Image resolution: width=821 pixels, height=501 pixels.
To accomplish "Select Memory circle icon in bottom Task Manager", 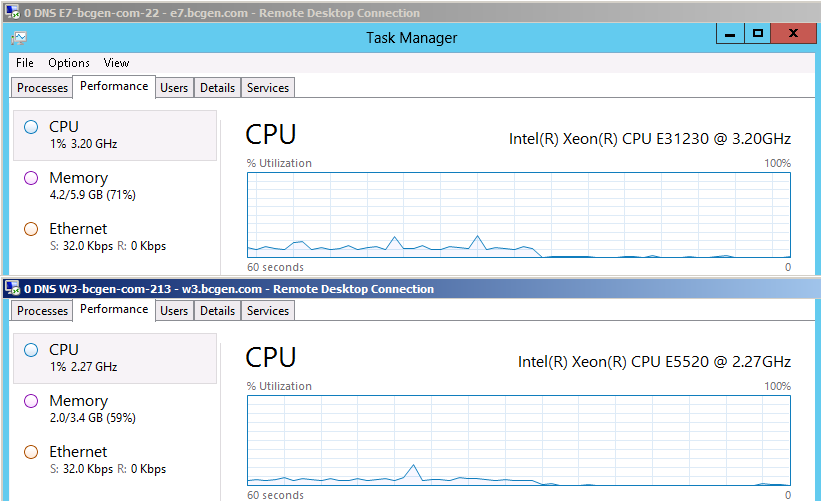I will (x=31, y=401).
